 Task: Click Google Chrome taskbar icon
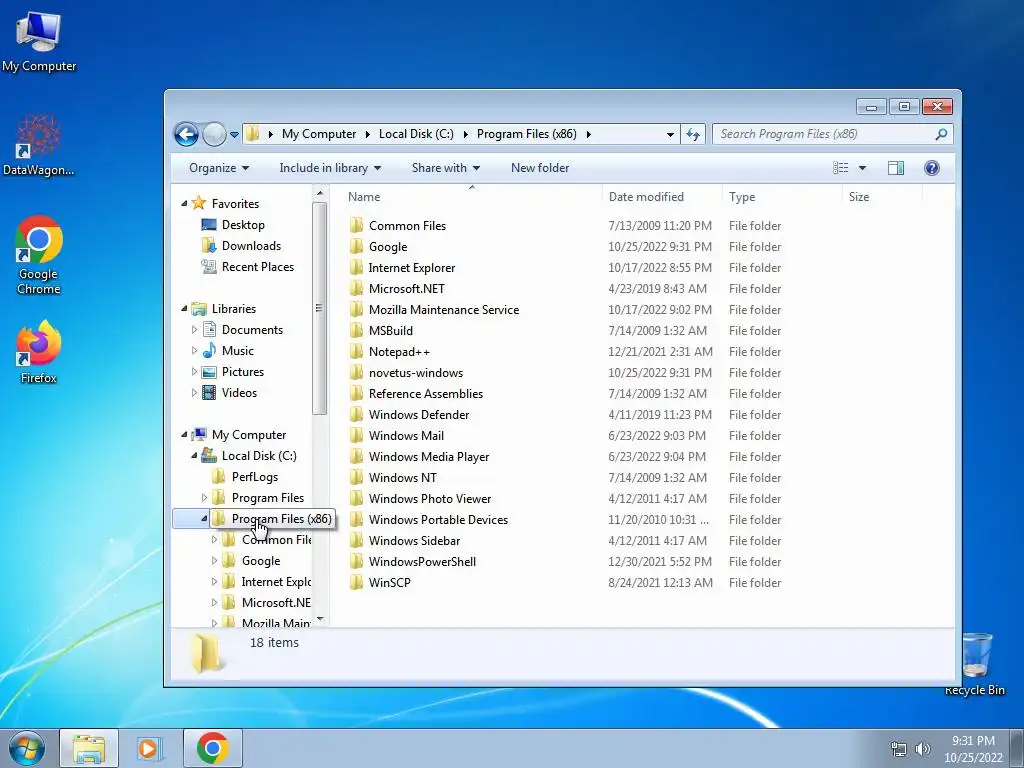tap(212, 748)
